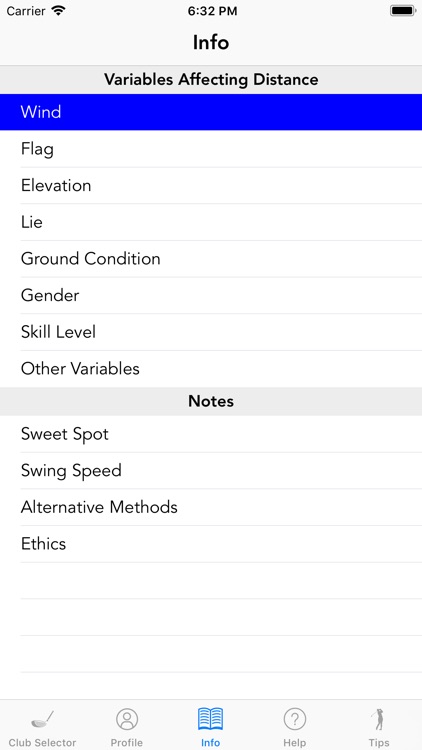Open Alternative Methods note
Image resolution: width=422 pixels, height=750 pixels.
[x=211, y=507]
